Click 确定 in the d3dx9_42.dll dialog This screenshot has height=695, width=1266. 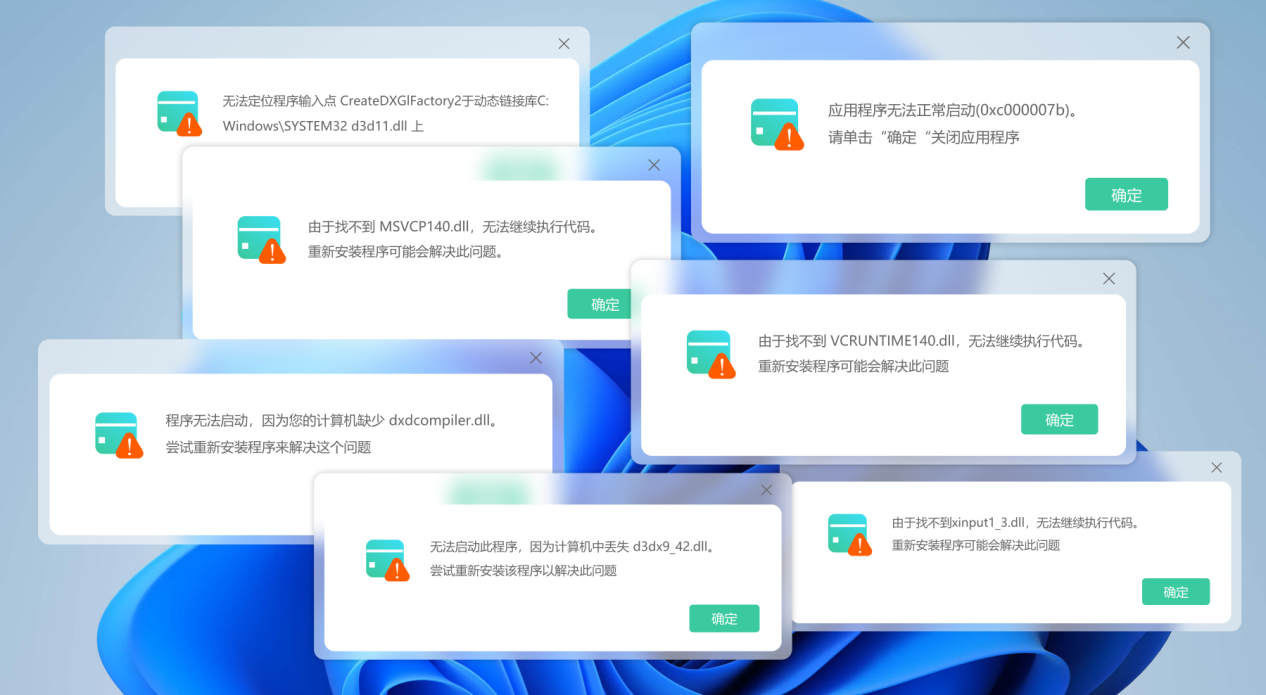pyautogui.click(x=724, y=618)
